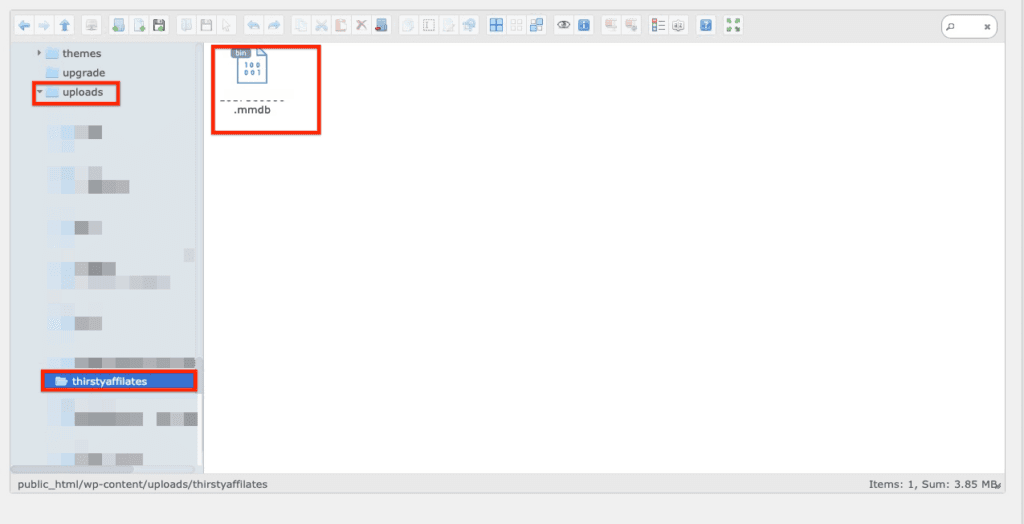Viewport: 1024px width, 524px height.
Task: Click the empty folder icon
Action: (x=381, y=25)
